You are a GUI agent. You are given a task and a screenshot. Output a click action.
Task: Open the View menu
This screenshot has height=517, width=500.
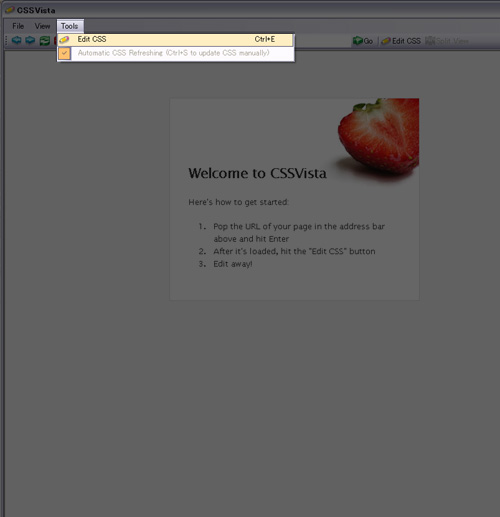point(42,26)
